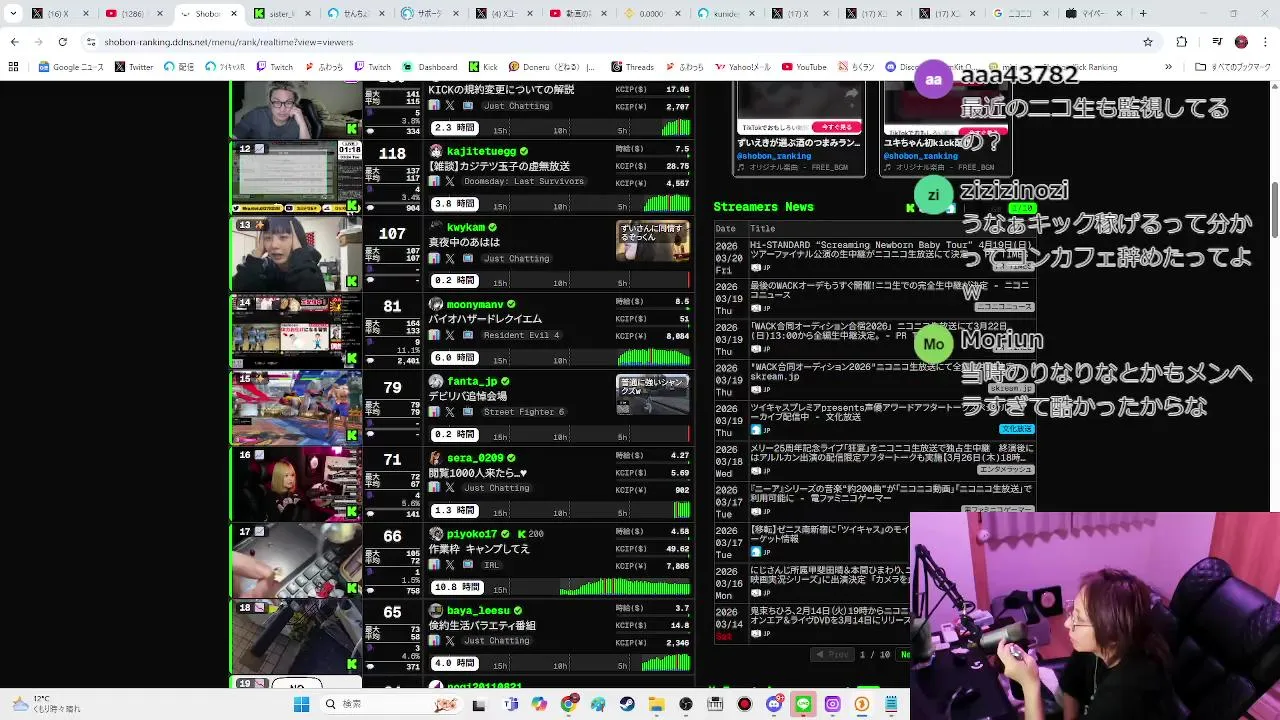This screenshot has width=1280, height=720.
Task: Open the X profile icon for fanta_jp
Action: (450, 412)
